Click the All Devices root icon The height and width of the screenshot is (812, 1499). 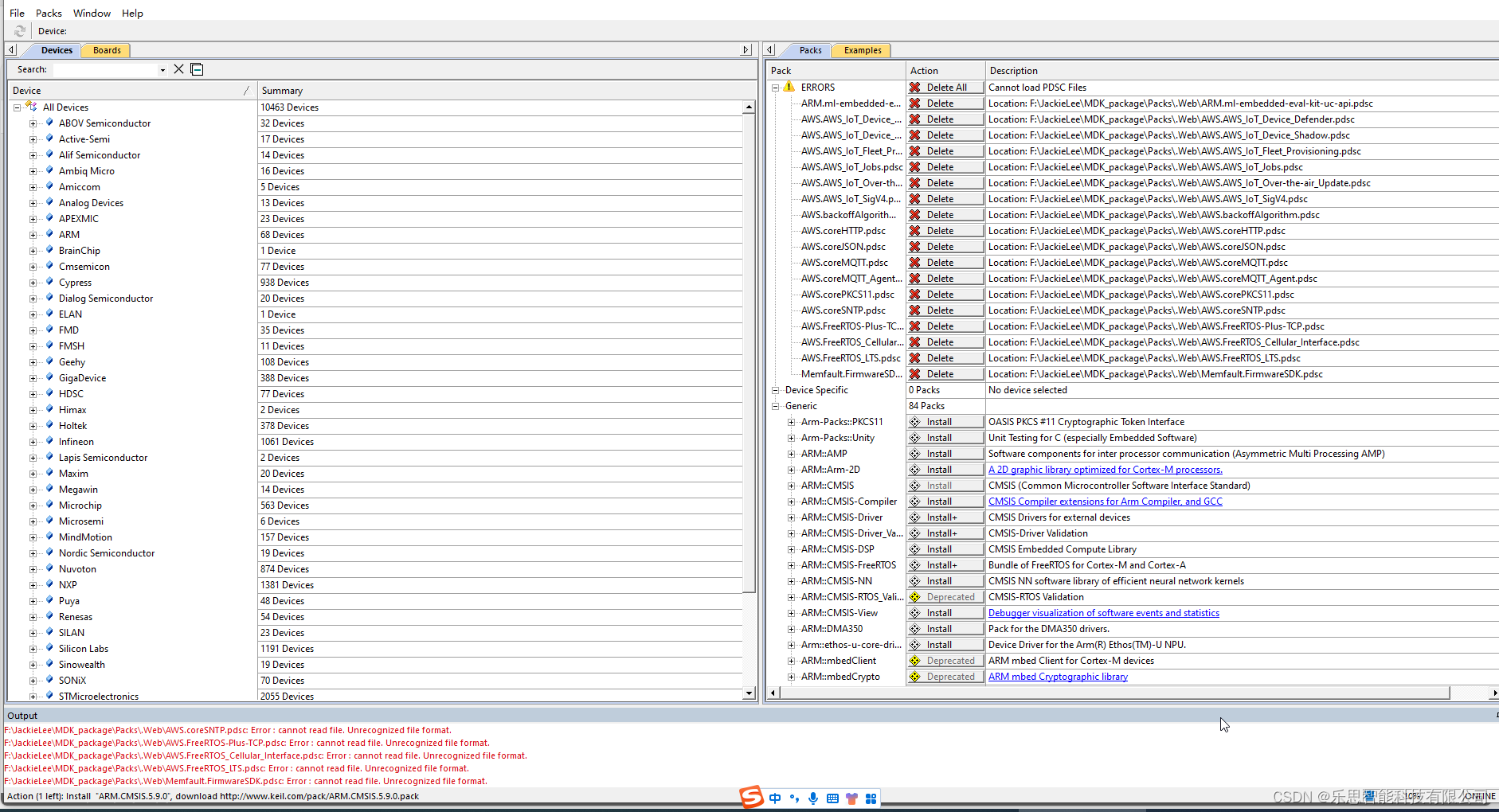point(31,107)
